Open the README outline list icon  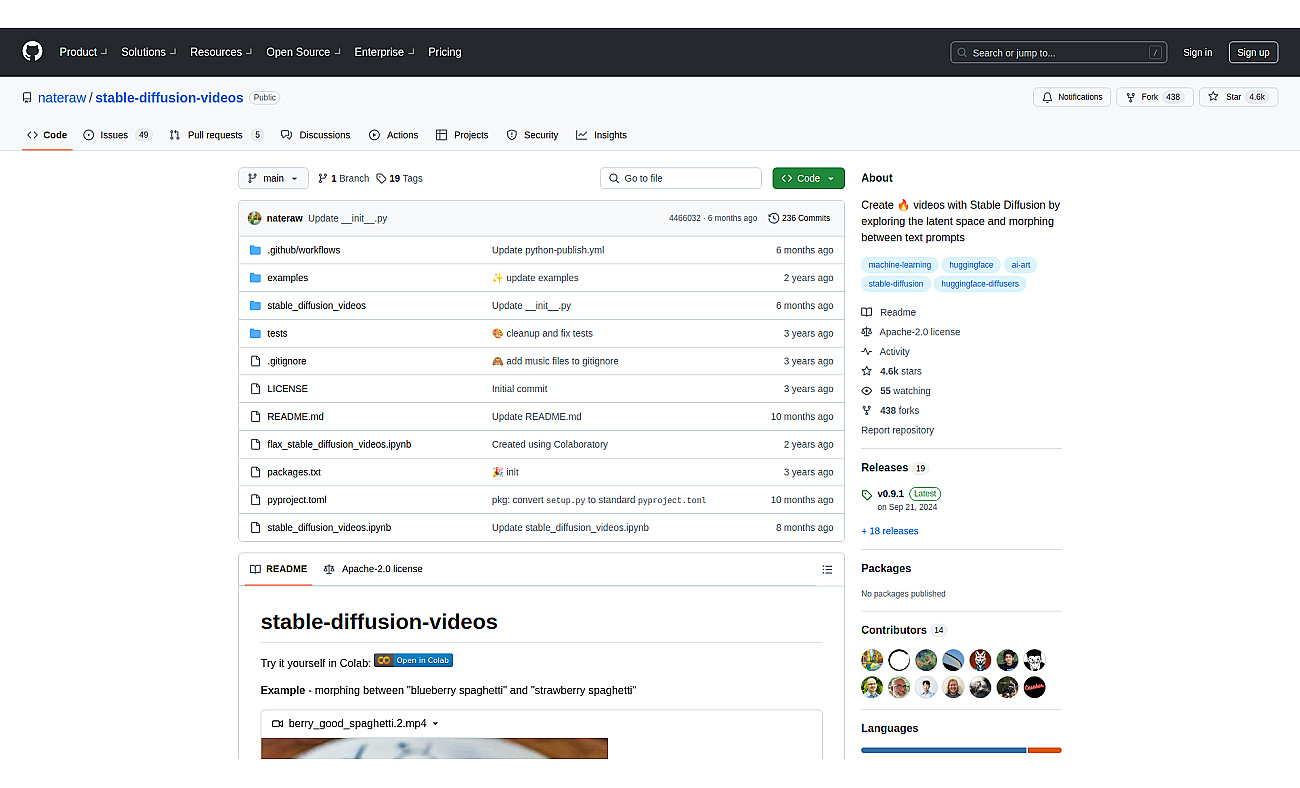point(827,569)
